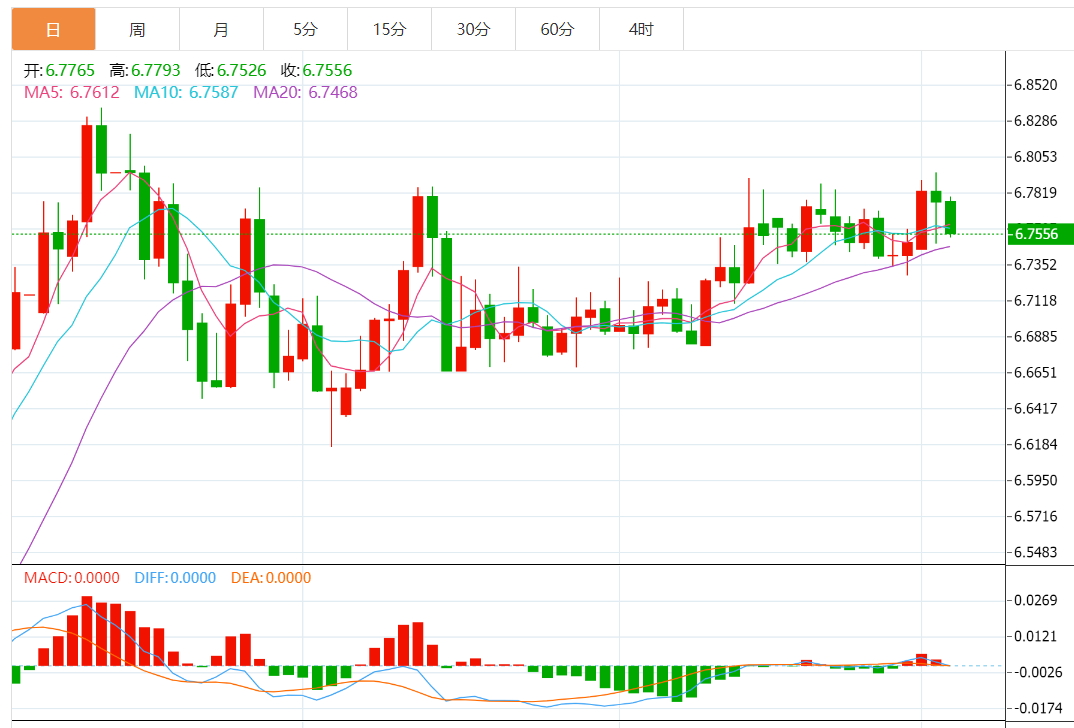Image resolution: width=1074 pixels, height=728 pixels.
Task: Click the tallest red MACD histogram bar
Action: click(86, 631)
